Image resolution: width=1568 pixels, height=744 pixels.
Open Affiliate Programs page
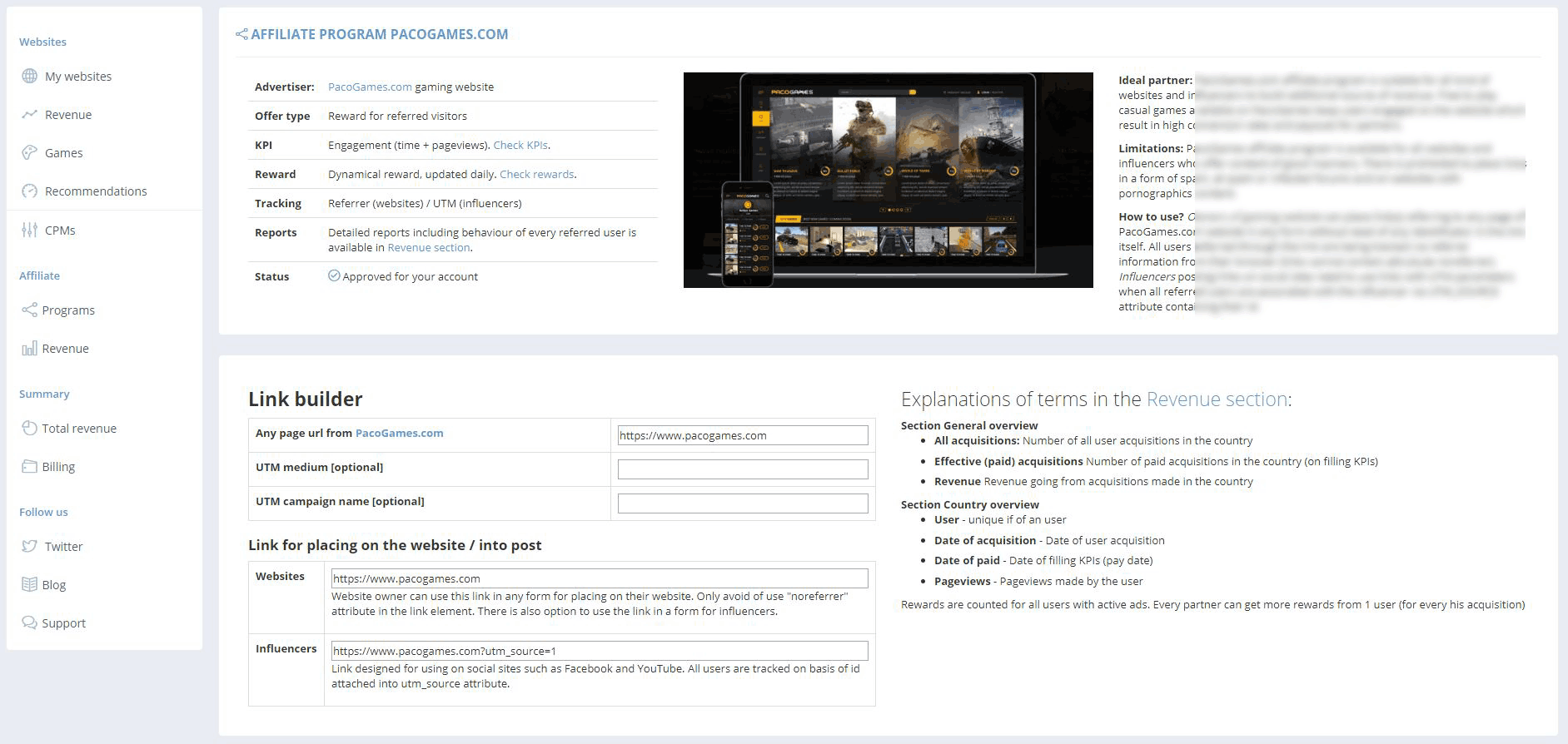(68, 310)
